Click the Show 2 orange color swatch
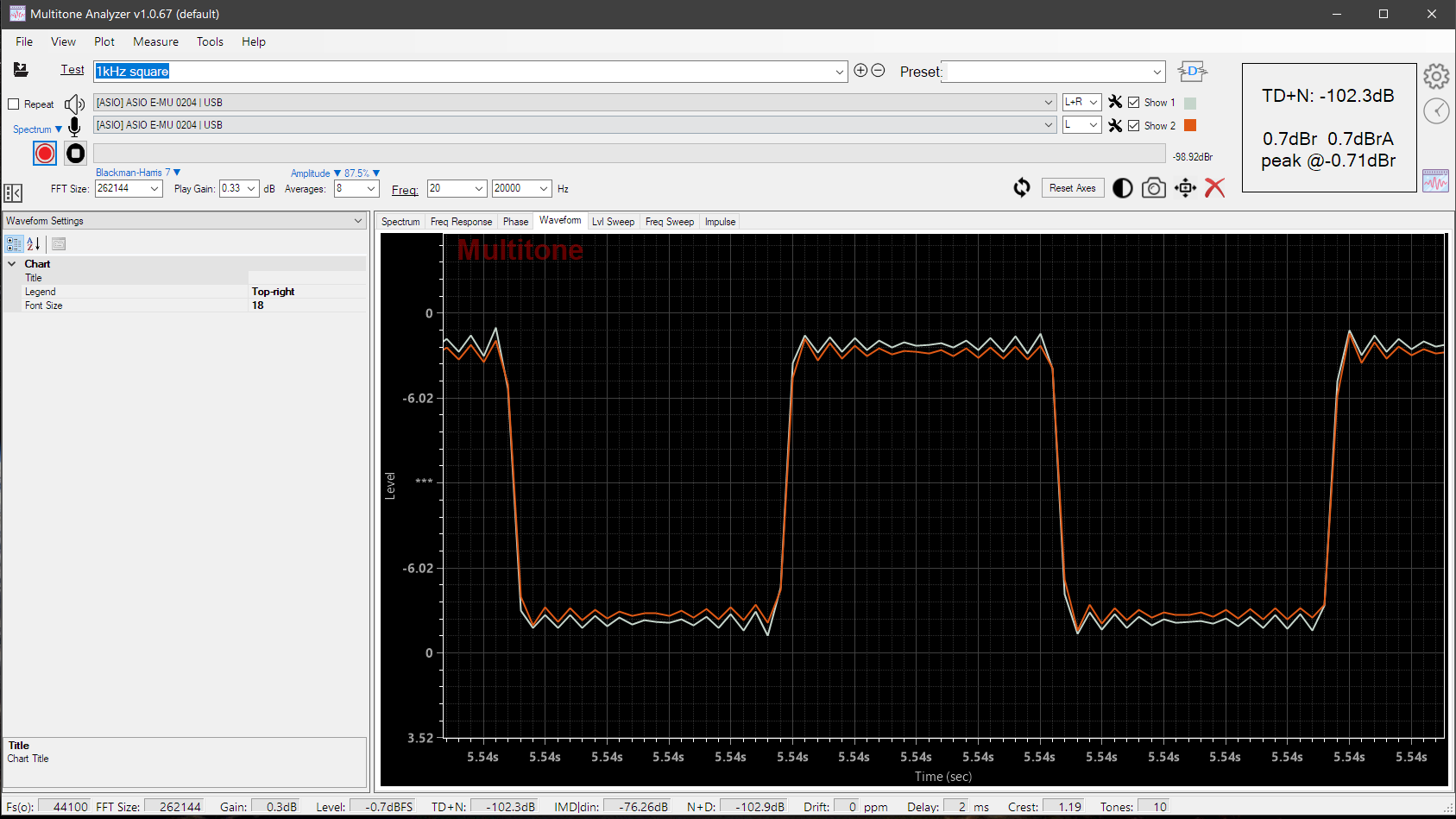The width and height of the screenshot is (1456, 819). (1190, 125)
